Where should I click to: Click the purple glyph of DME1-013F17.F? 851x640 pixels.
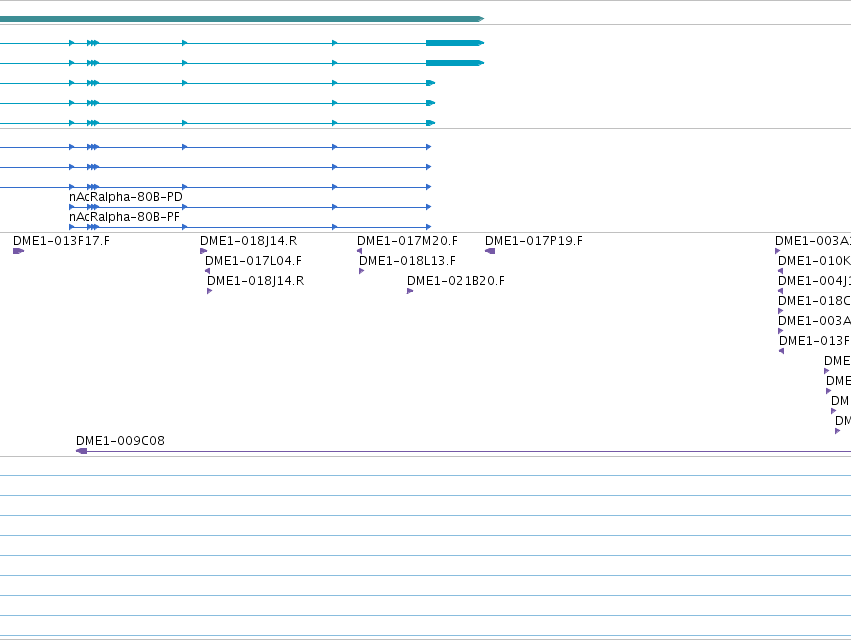coord(18,251)
